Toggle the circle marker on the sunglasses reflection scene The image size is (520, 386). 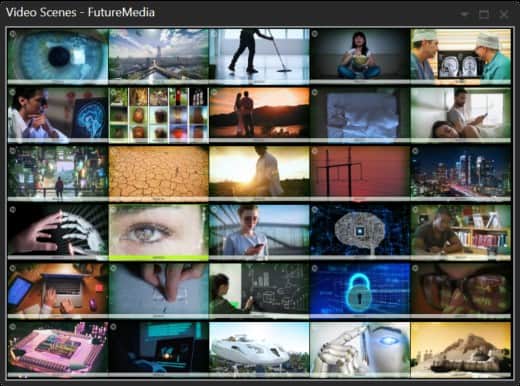[415, 268]
